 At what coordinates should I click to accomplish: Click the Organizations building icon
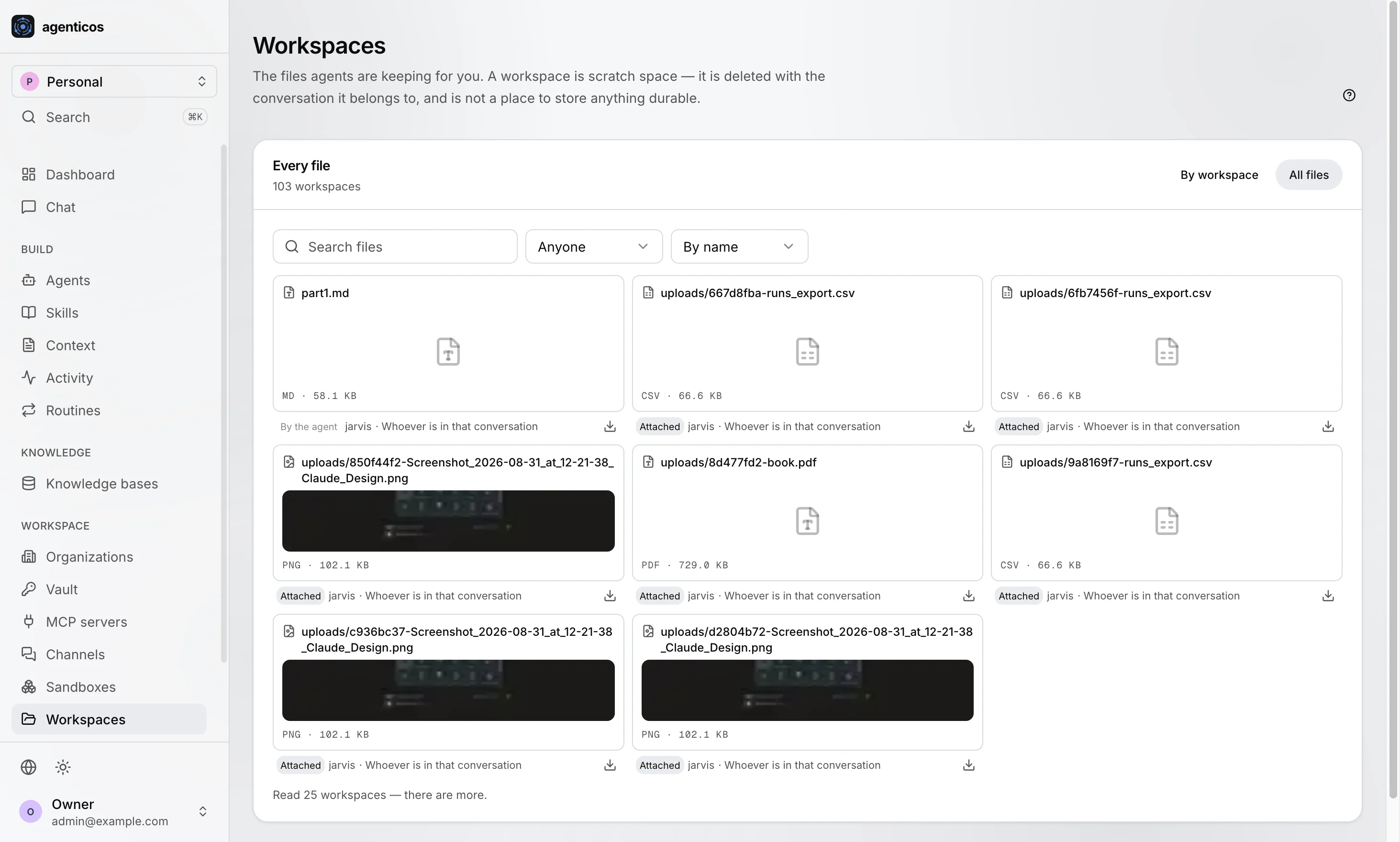click(x=28, y=556)
